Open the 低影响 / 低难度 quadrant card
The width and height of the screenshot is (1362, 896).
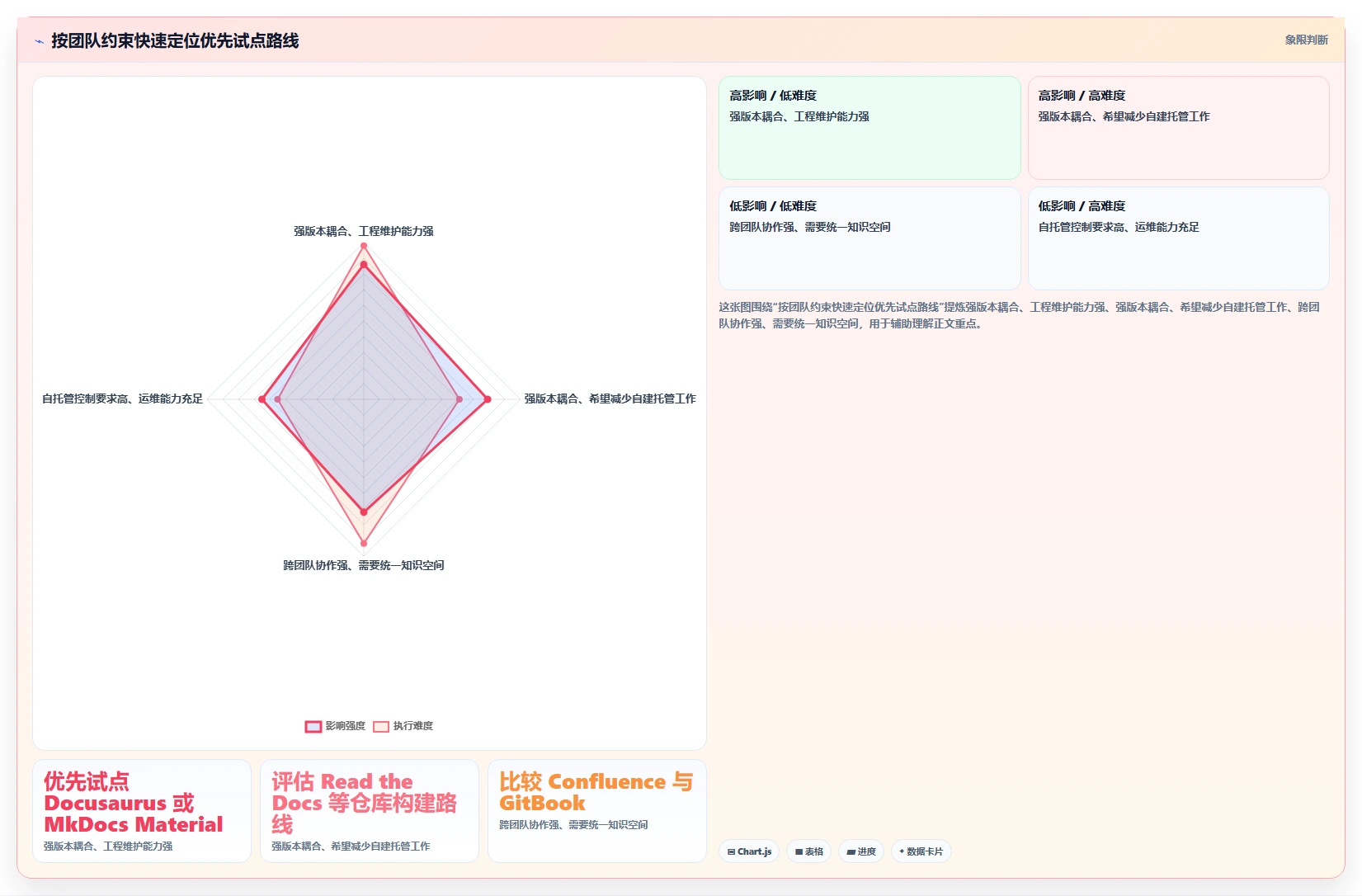[x=870, y=238]
